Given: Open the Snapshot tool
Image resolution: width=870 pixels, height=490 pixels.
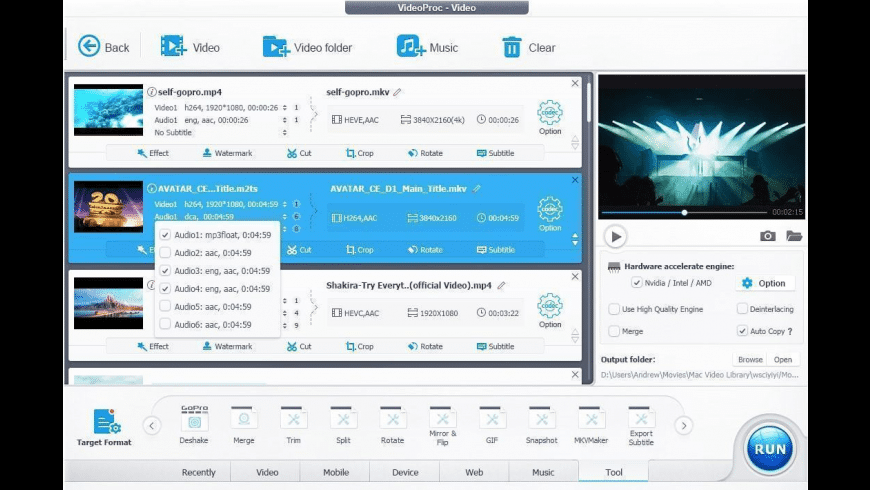Looking at the screenshot, I should tap(542, 425).
